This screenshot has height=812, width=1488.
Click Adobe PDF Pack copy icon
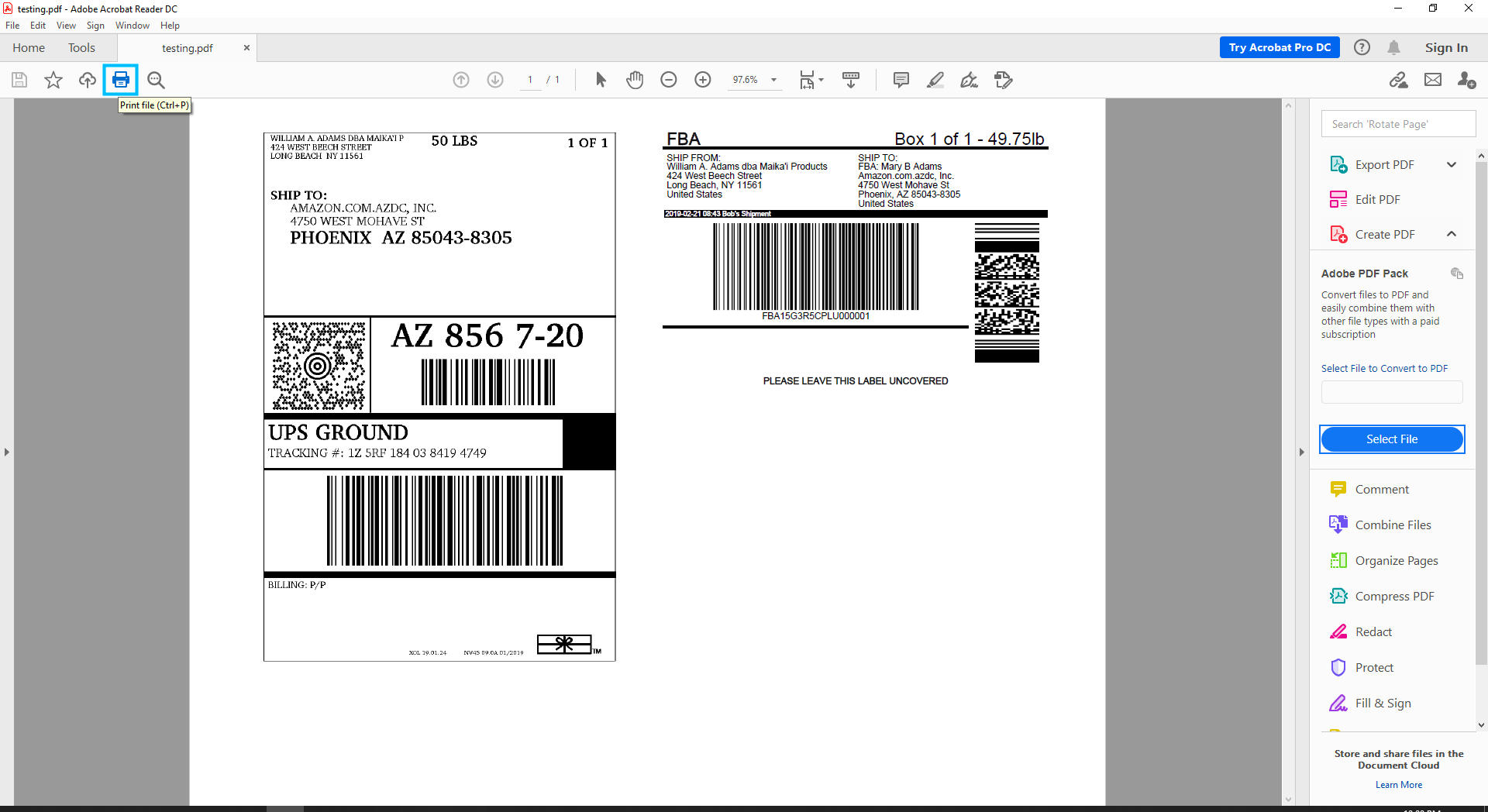coord(1457,274)
